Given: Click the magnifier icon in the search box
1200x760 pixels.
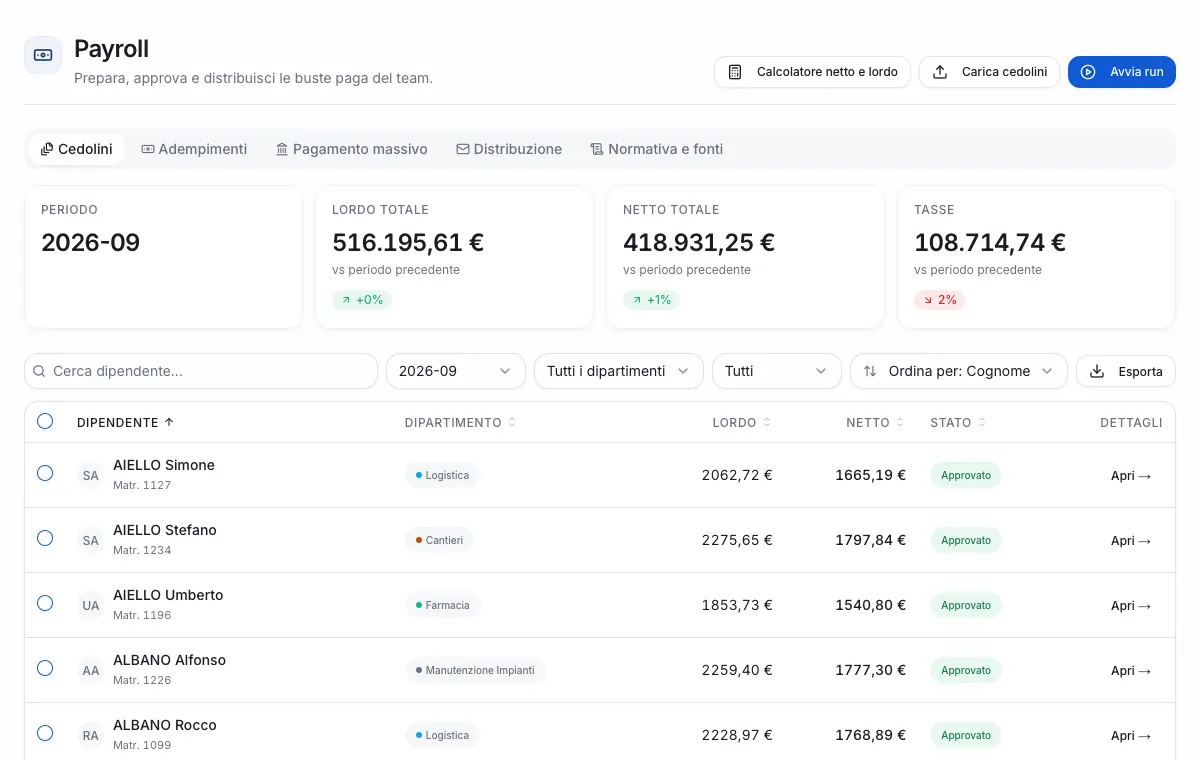Looking at the screenshot, I should point(39,371).
